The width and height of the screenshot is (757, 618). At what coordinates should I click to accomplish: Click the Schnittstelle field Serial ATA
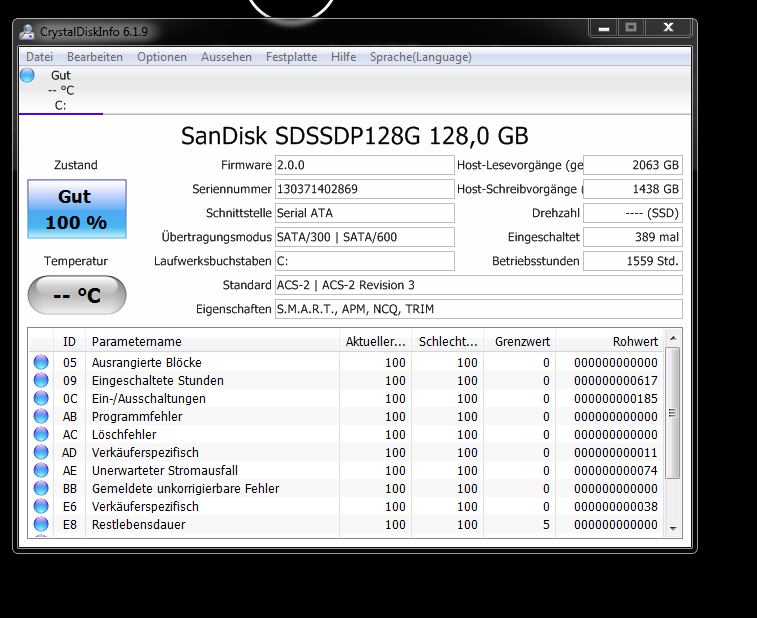[364, 213]
